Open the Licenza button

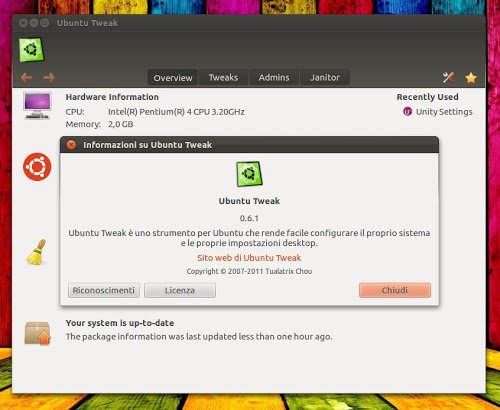180,290
